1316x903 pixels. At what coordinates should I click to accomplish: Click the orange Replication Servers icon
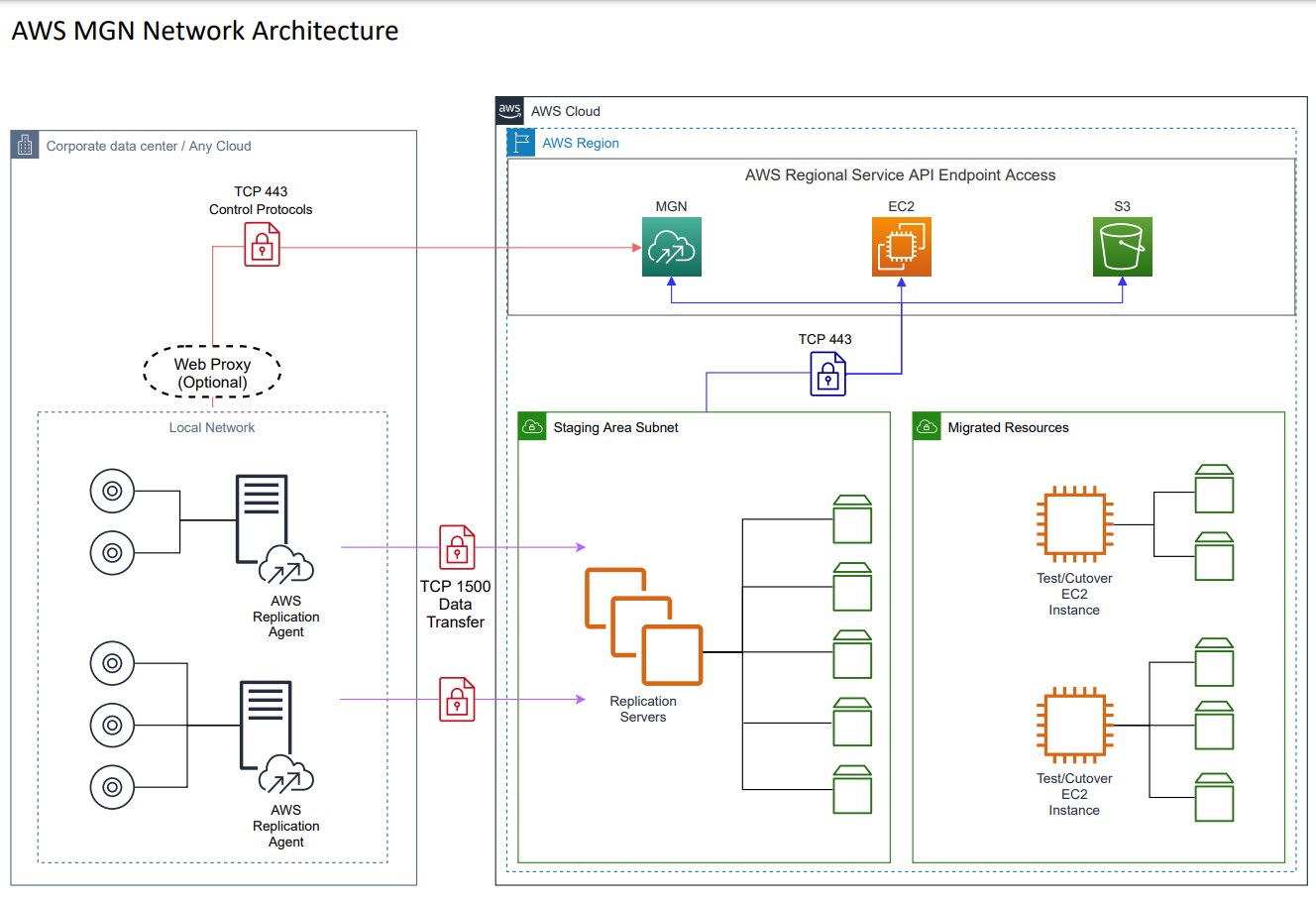pyautogui.click(x=644, y=626)
